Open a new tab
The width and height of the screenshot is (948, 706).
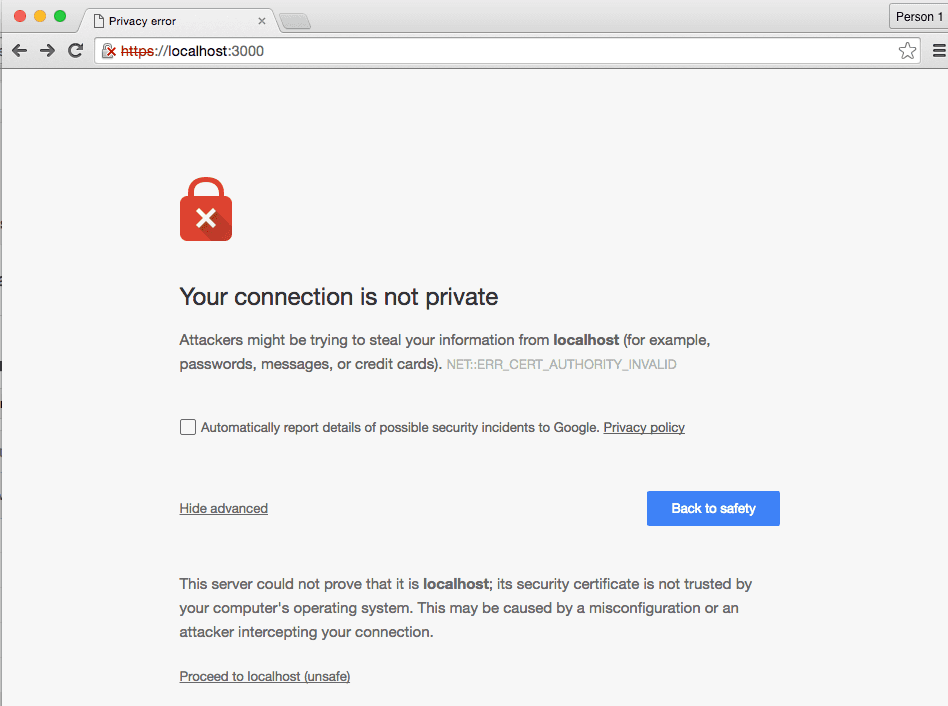coord(295,21)
